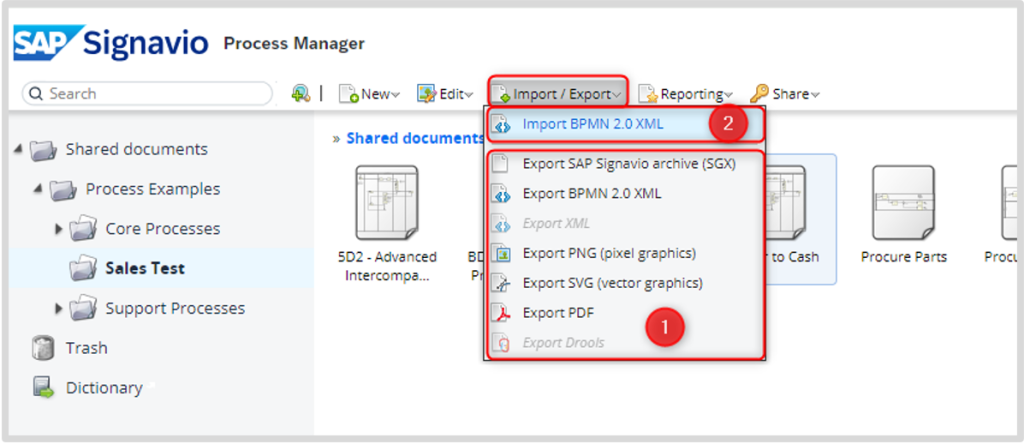
Task: Click the magnifier icon in search box
Action: [x=35, y=93]
